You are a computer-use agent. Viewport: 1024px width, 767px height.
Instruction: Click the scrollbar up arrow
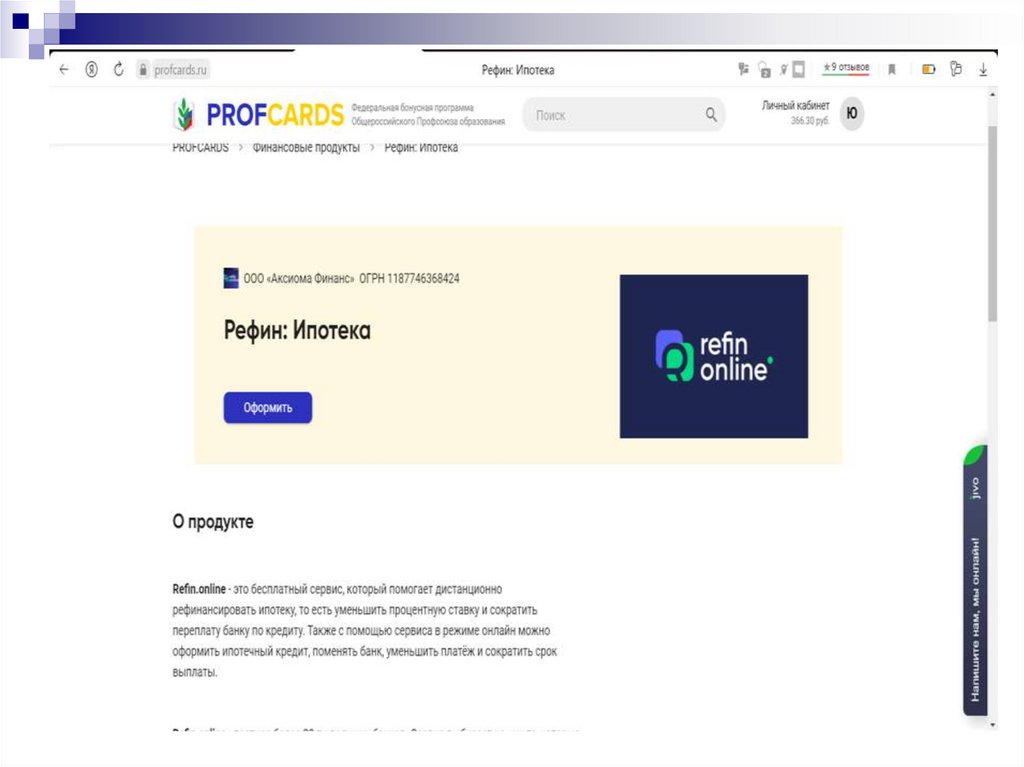(x=993, y=95)
